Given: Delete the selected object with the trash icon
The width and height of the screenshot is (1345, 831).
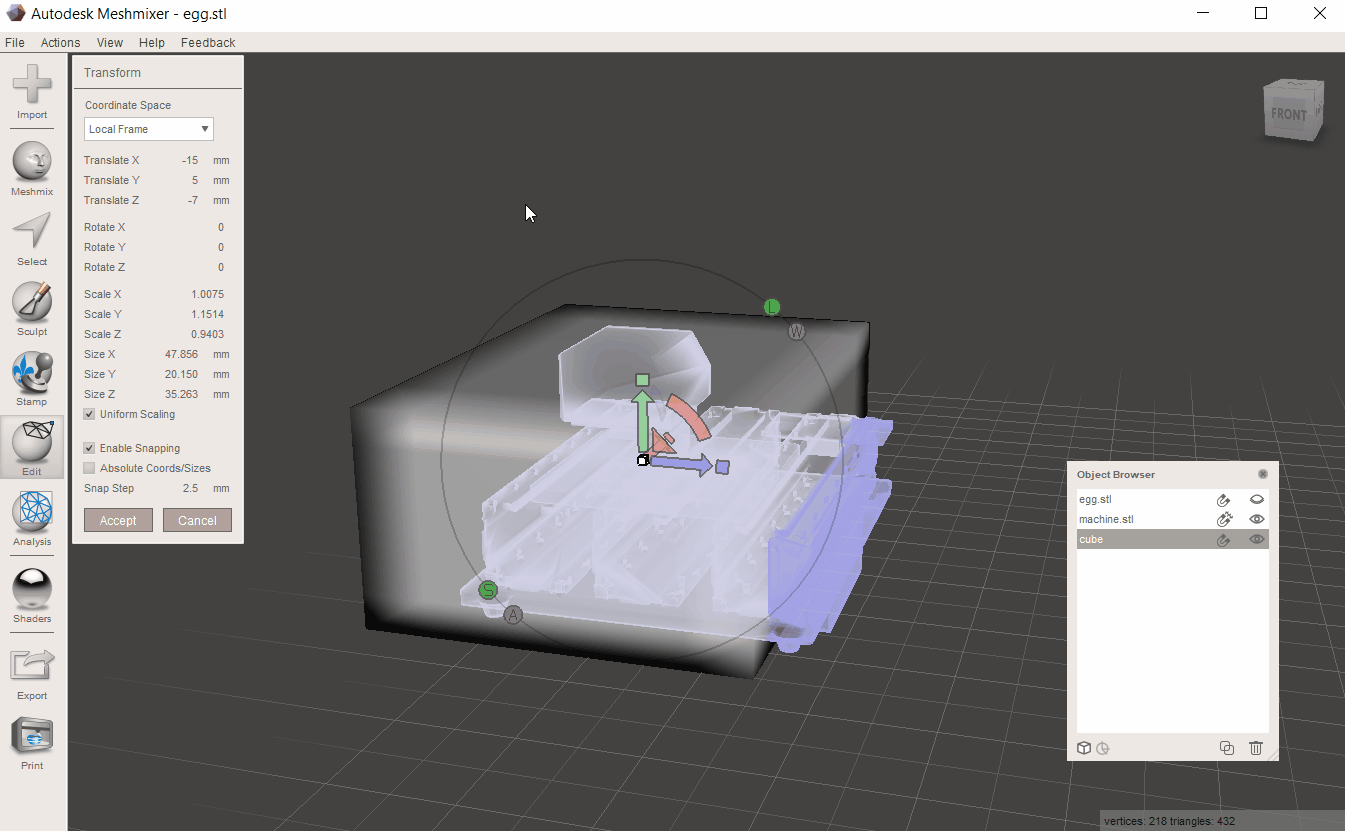Looking at the screenshot, I should pos(1256,748).
